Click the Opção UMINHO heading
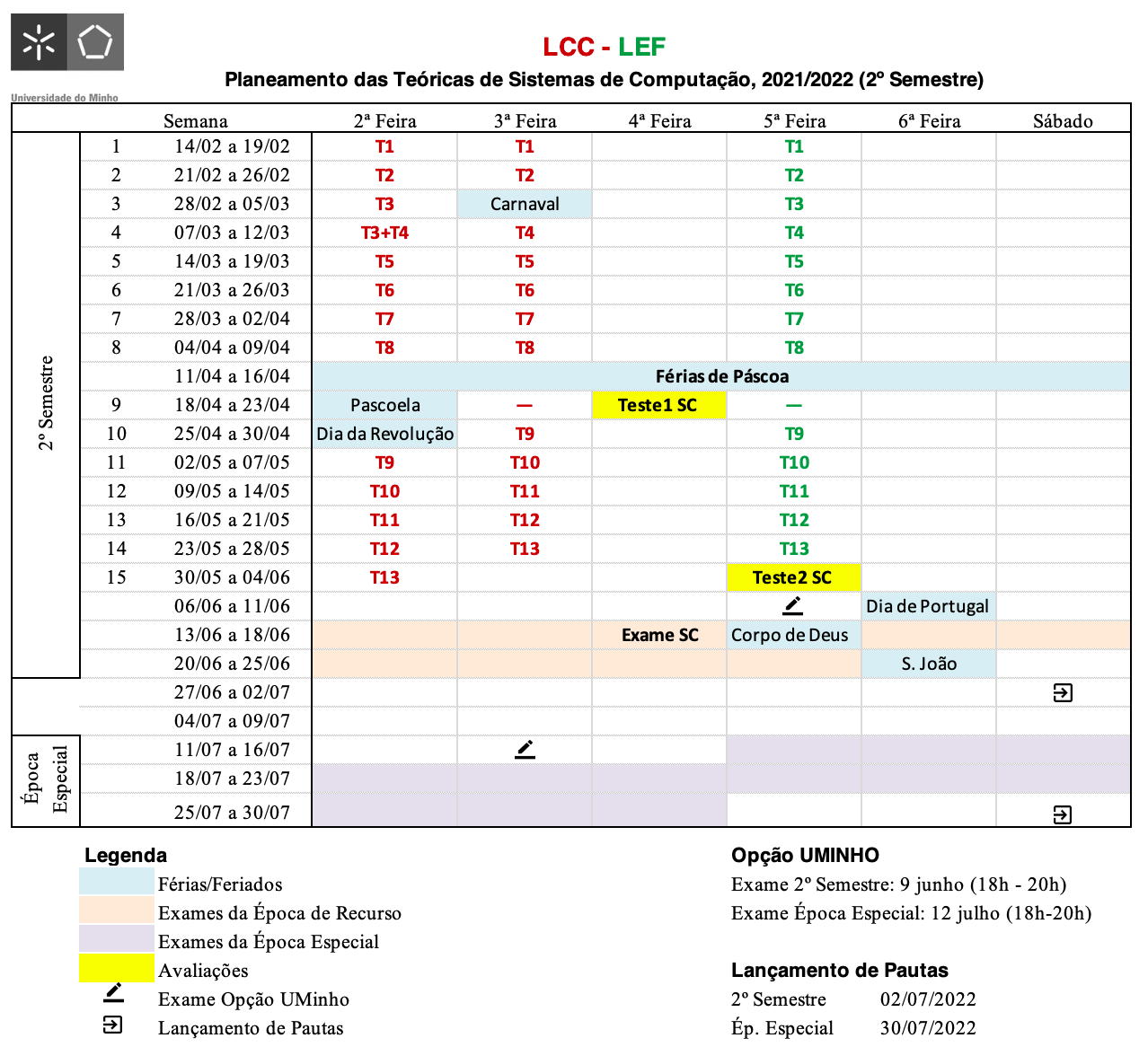The width and height of the screenshot is (1148, 1047). [805, 855]
